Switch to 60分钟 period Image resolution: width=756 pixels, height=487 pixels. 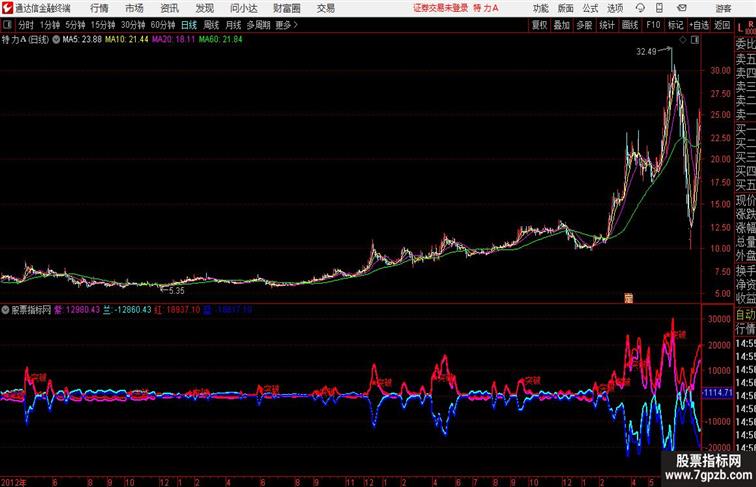162,25
